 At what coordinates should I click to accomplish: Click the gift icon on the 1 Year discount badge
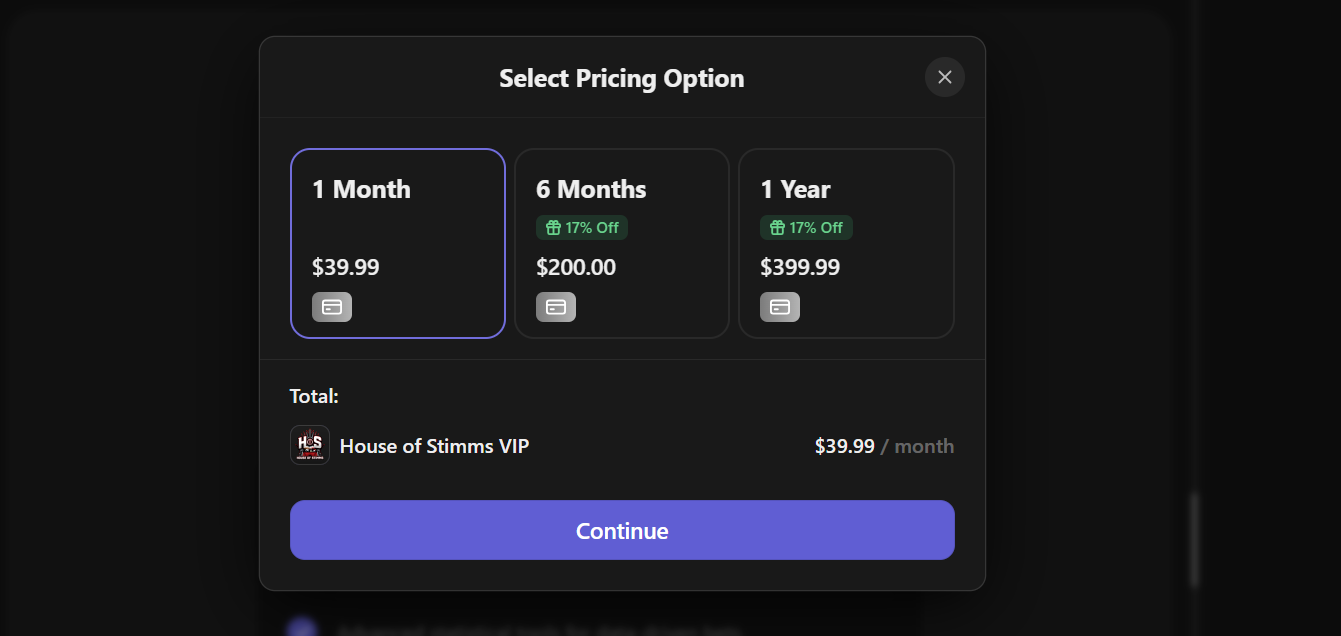(779, 227)
